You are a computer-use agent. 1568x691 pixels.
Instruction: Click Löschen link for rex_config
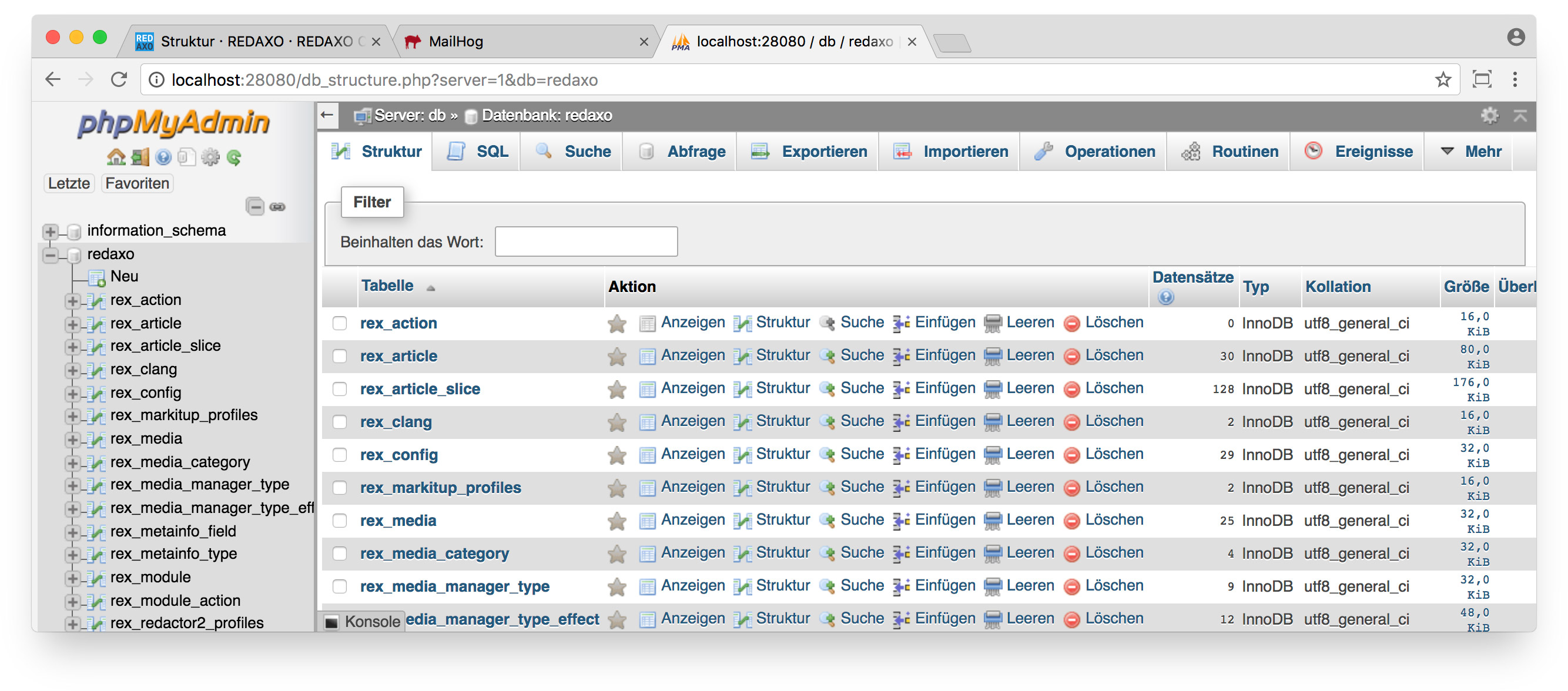coord(1113,454)
